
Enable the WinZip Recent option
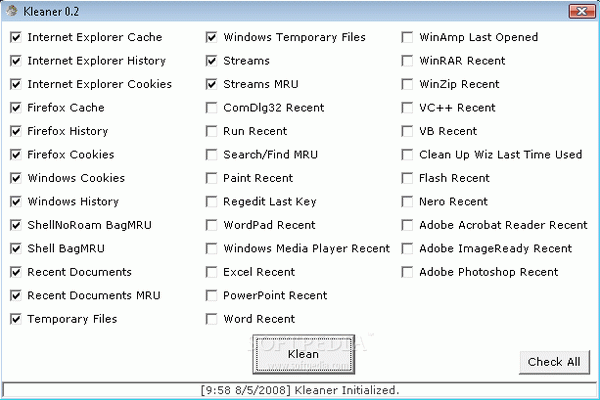pos(408,84)
